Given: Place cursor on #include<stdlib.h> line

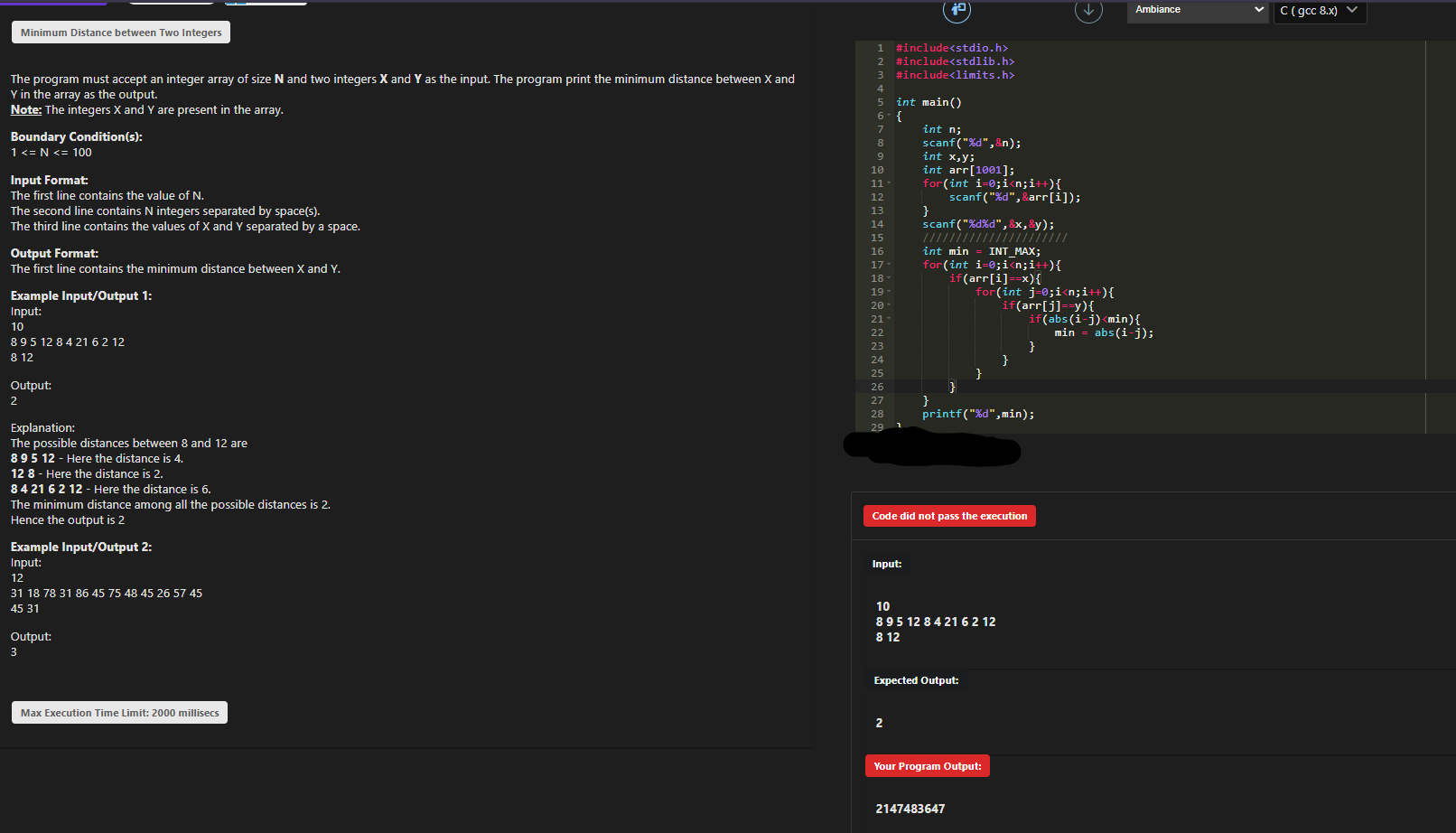Looking at the screenshot, I should pyautogui.click(x=955, y=61).
